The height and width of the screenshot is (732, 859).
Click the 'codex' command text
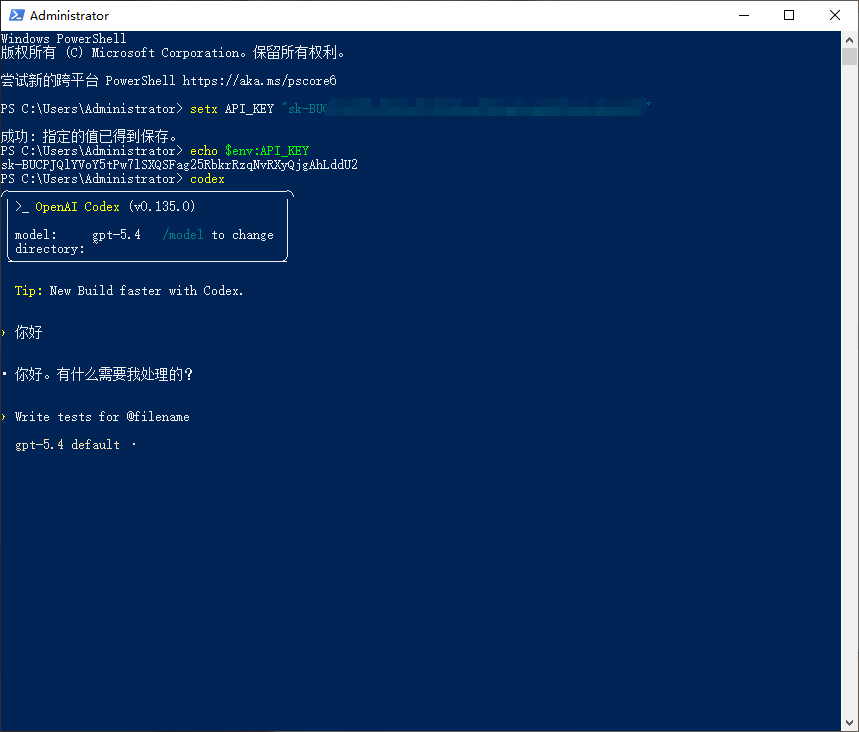coord(207,179)
